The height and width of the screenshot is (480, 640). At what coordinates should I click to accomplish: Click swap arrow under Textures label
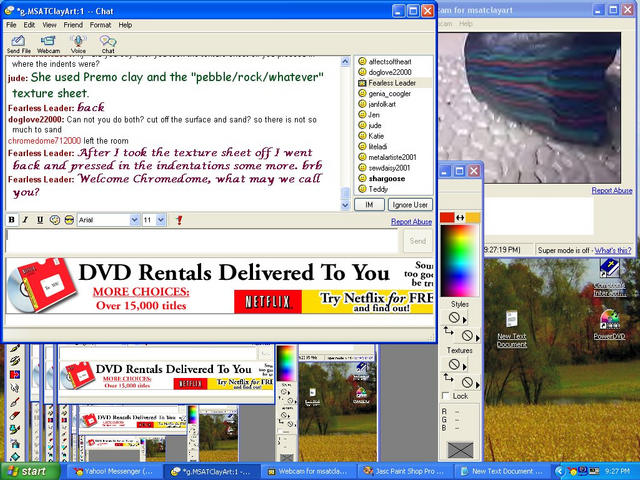449,377
